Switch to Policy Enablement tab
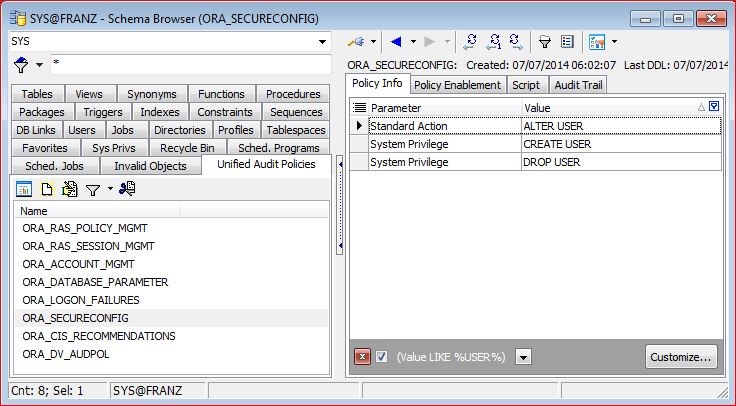 pos(457,85)
